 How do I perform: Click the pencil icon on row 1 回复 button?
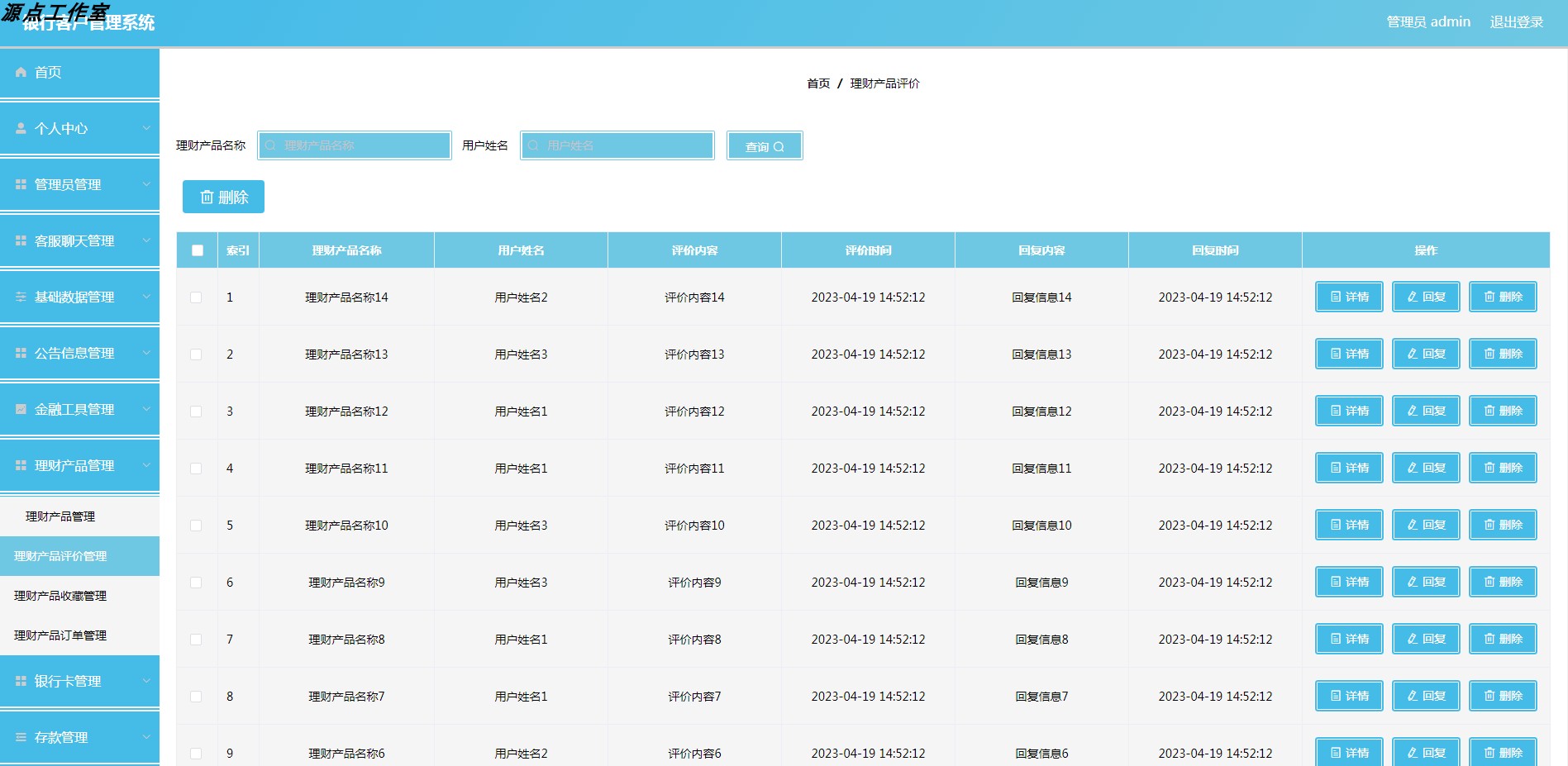[1413, 297]
